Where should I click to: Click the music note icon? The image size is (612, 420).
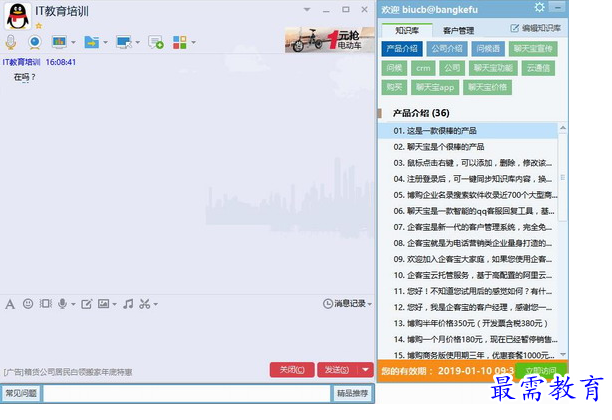pyautogui.click(x=128, y=304)
